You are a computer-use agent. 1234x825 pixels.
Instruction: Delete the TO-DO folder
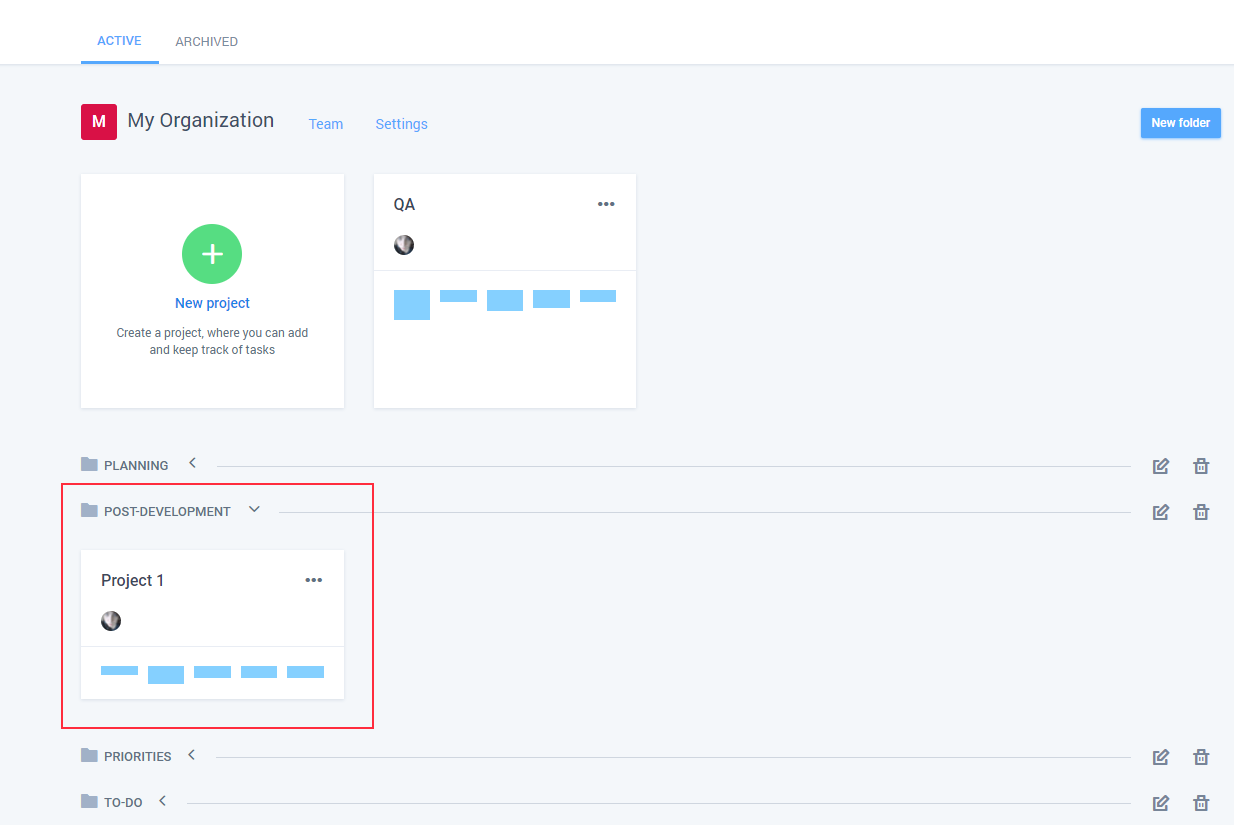pos(1201,803)
